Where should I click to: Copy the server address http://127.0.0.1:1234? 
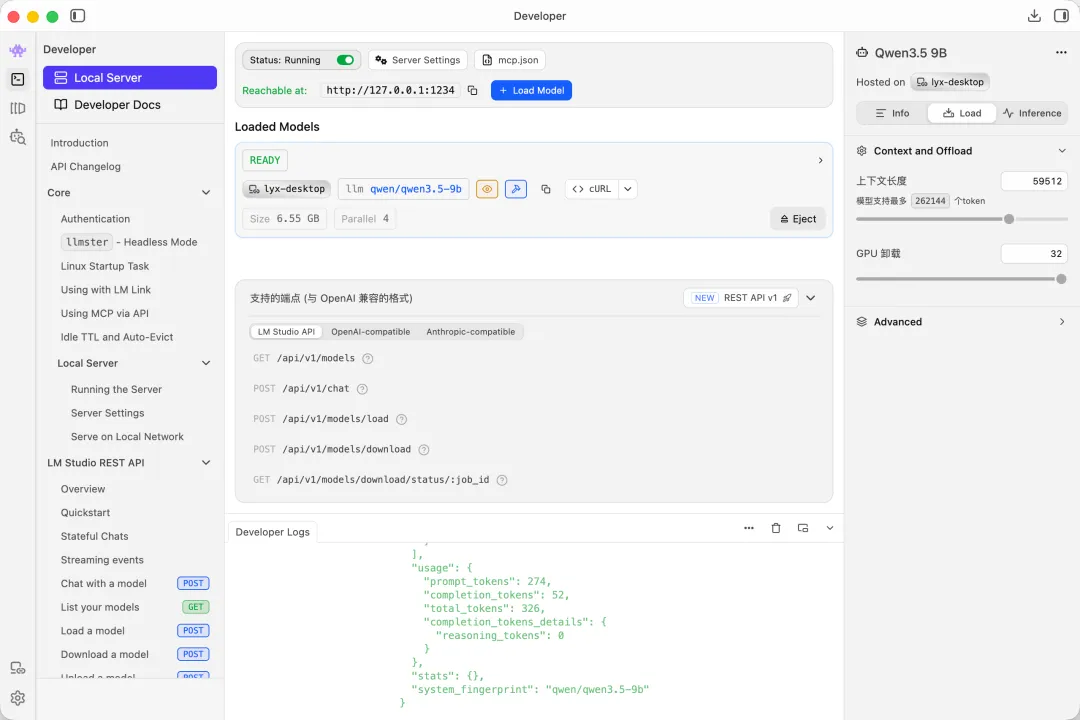click(472, 90)
